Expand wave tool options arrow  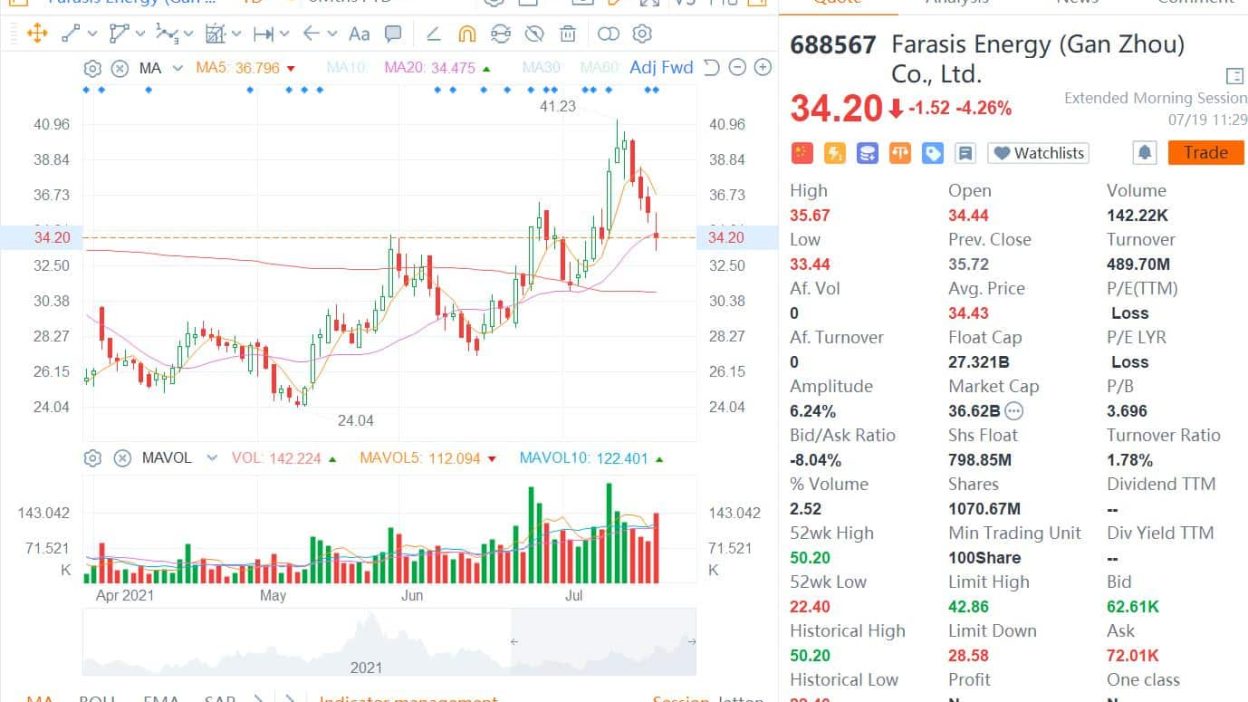pyautogui.click(x=188, y=34)
